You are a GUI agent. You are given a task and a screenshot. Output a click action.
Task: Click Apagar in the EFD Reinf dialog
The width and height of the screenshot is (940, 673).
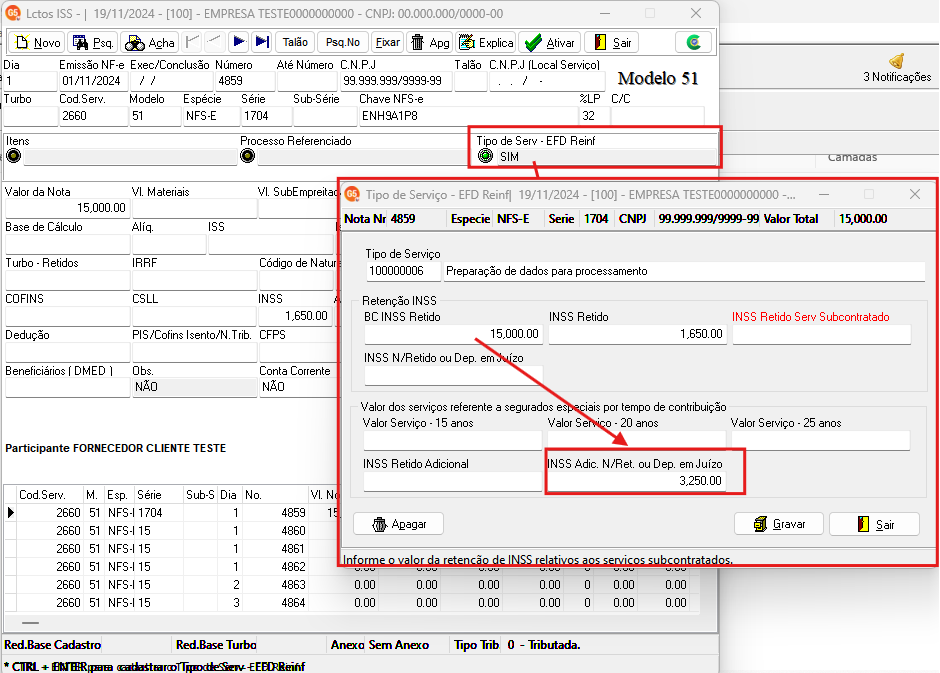[x=398, y=524]
